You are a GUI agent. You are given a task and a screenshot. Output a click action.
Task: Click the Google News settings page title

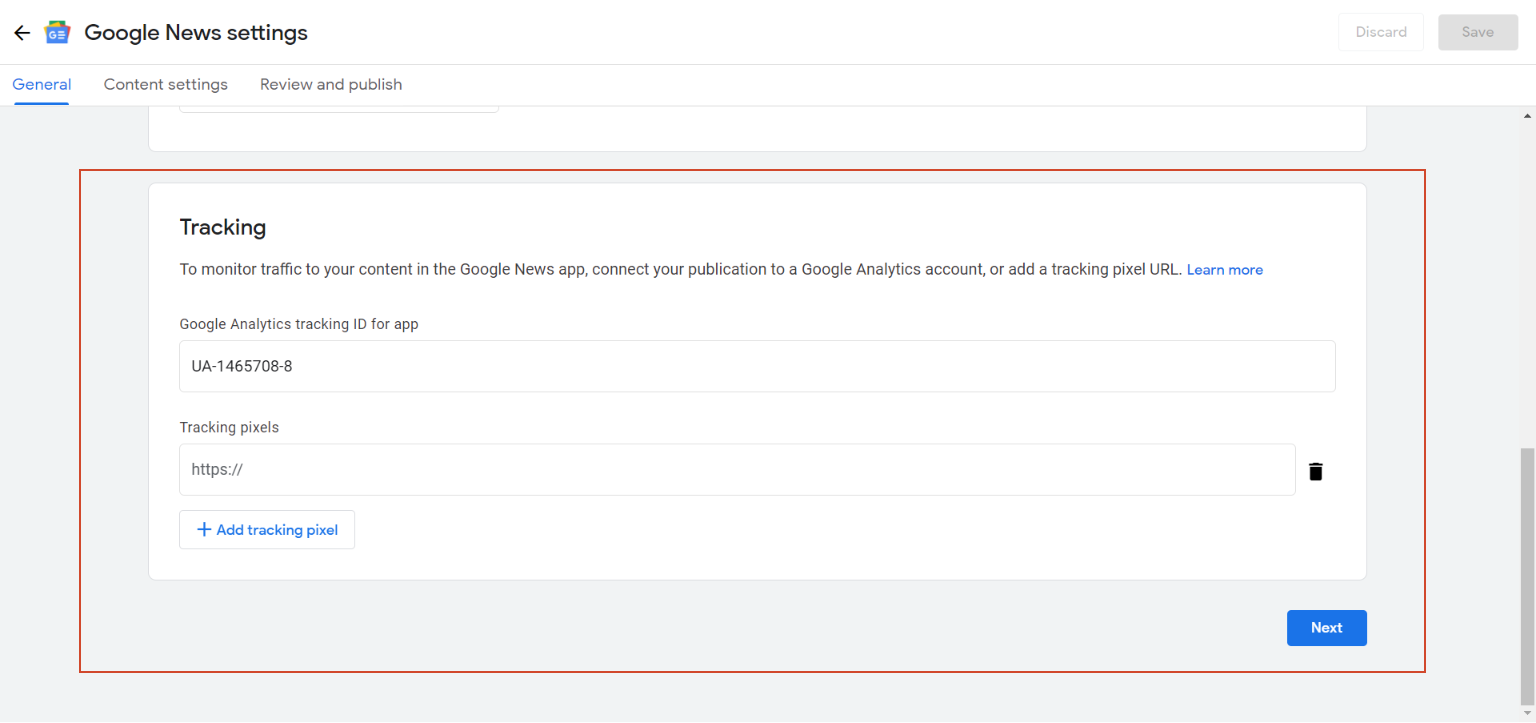coord(196,33)
